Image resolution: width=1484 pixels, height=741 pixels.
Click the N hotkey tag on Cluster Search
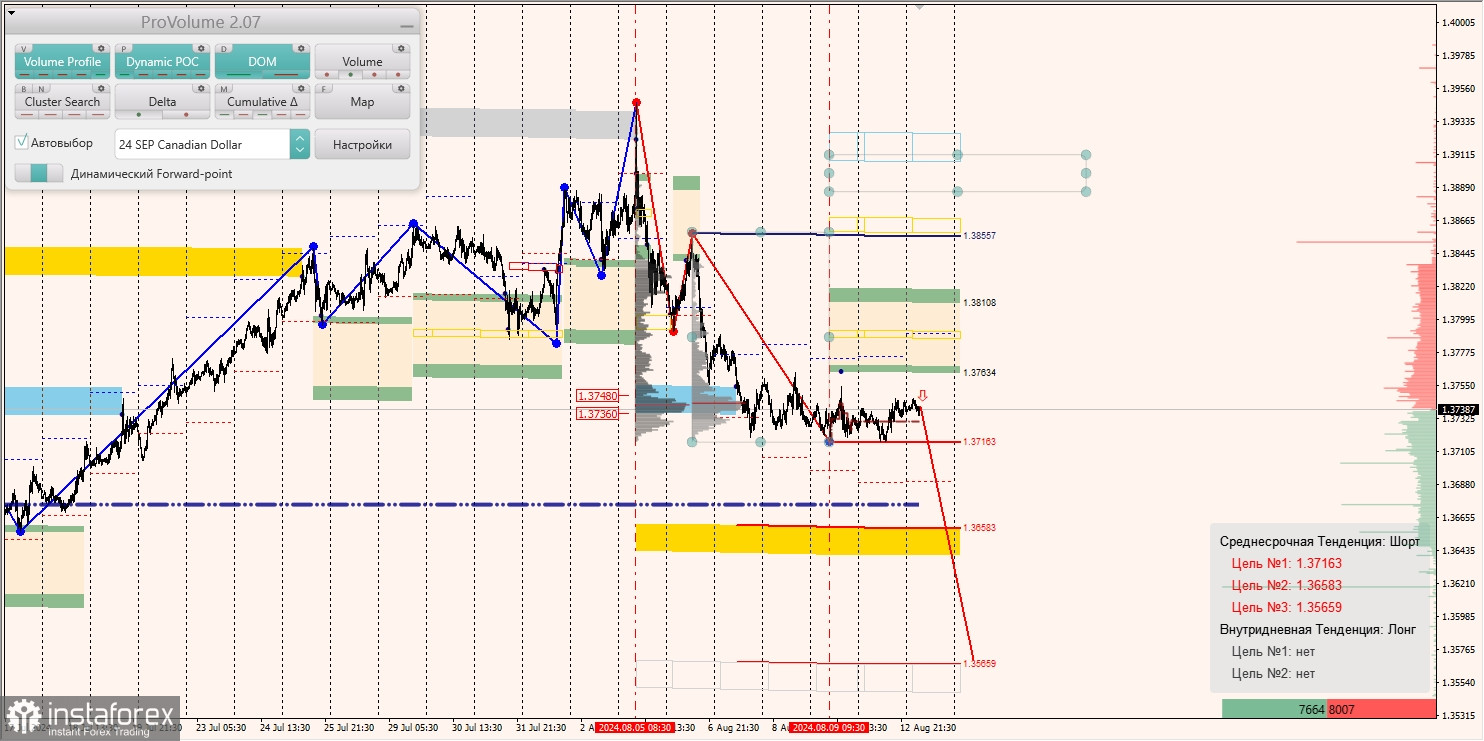coord(39,88)
